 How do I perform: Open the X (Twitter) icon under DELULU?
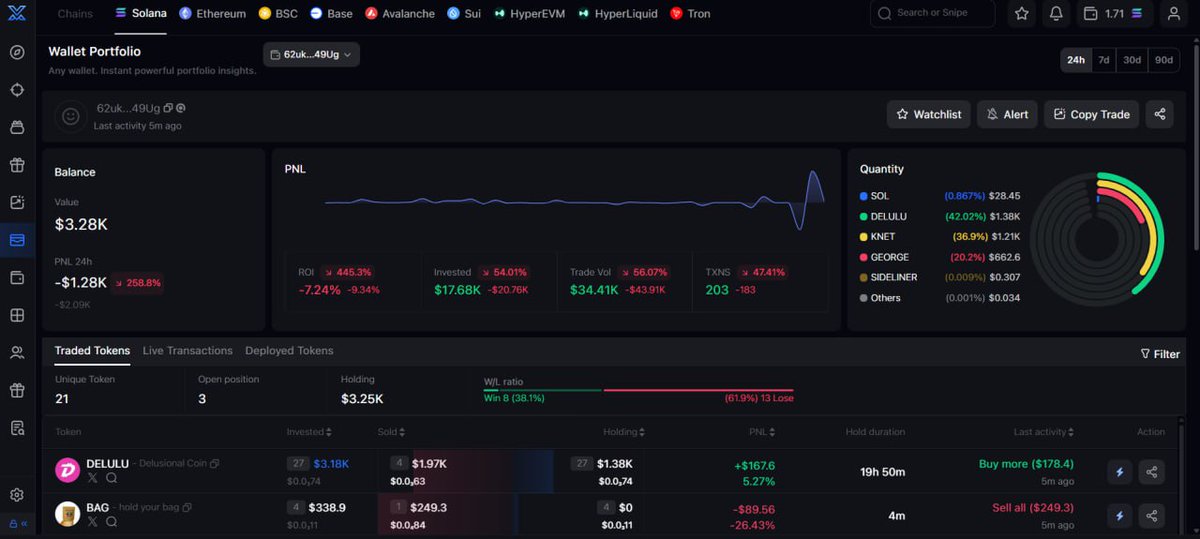93,479
